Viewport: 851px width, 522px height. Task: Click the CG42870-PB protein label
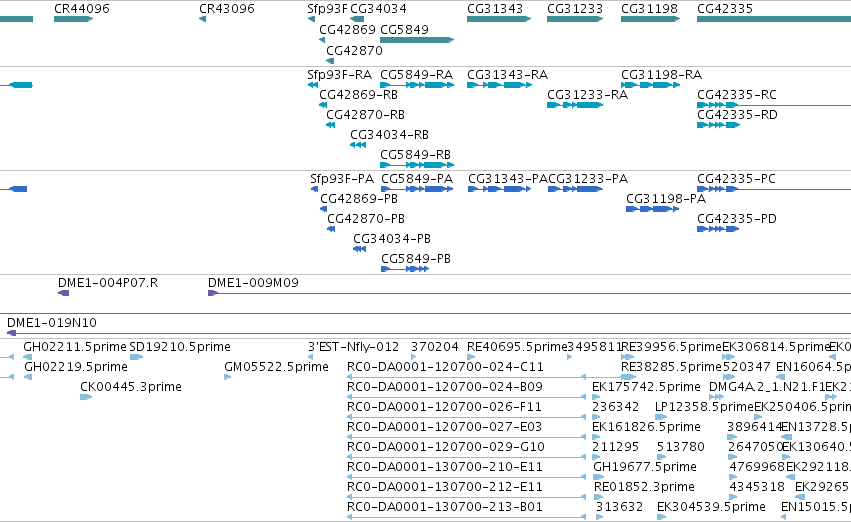point(366,219)
